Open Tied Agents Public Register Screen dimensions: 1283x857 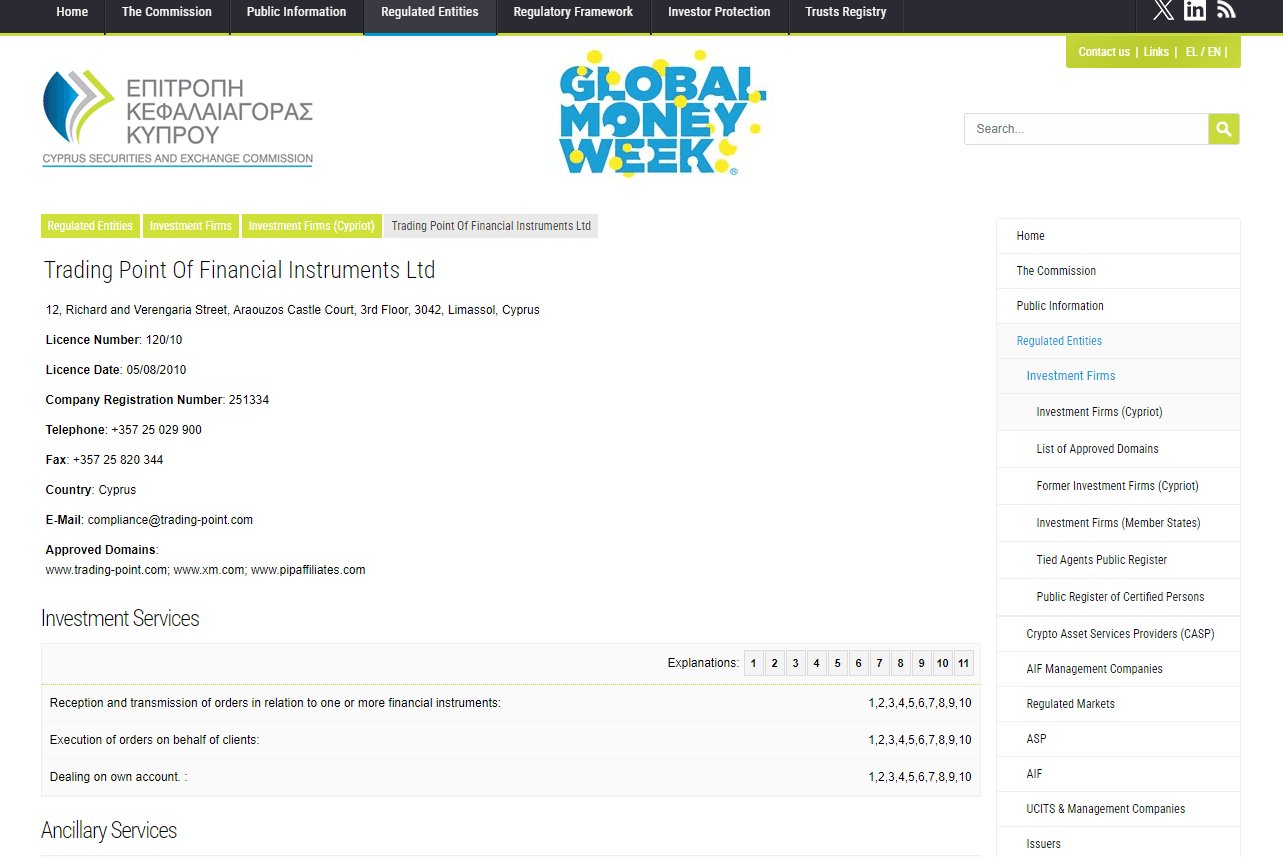1118,560
